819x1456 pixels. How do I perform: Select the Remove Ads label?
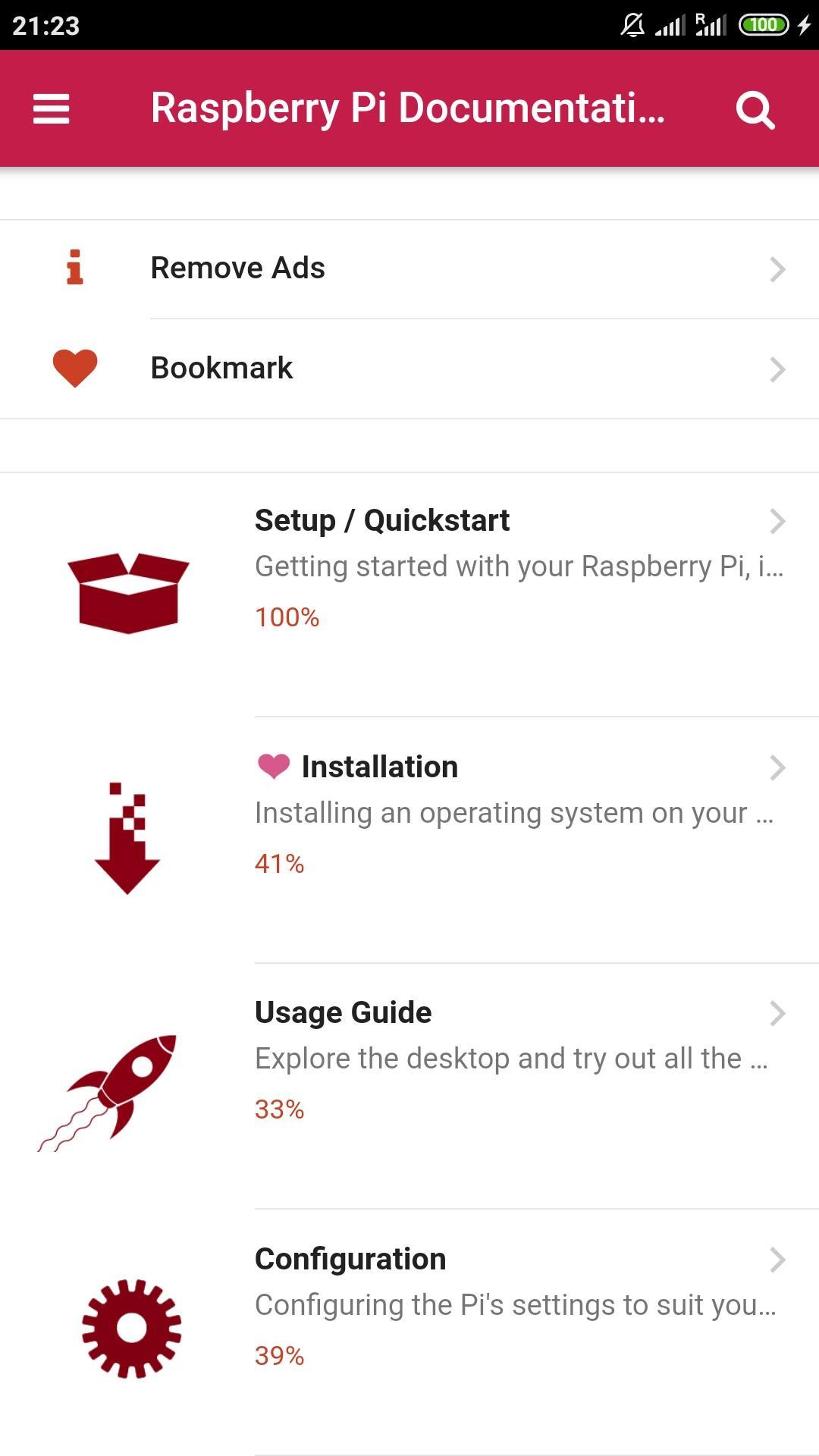pyautogui.click(x=237, y=268)
